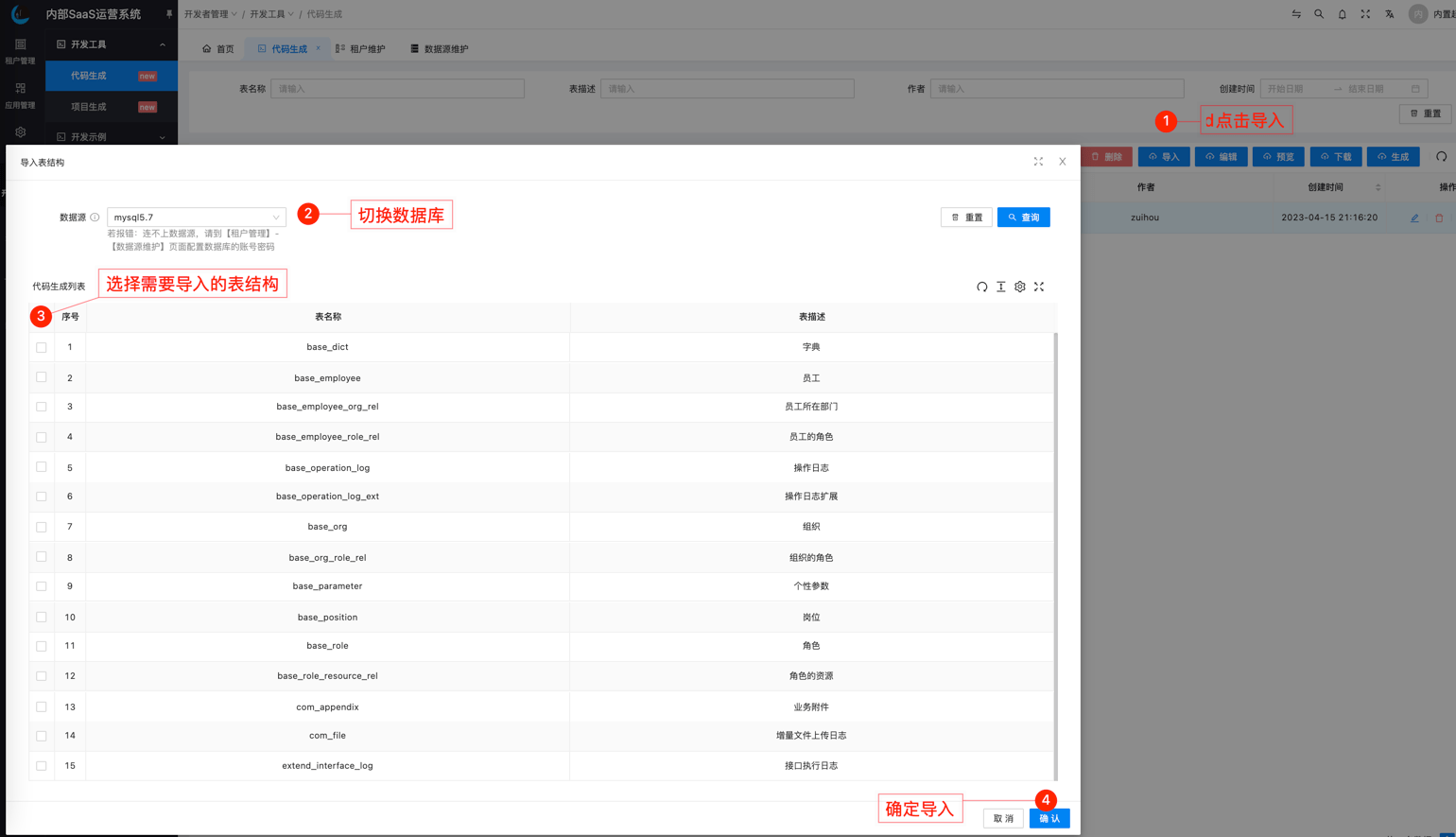Open the mysql5.7 data source dropdown

click(x=196, y=218)
